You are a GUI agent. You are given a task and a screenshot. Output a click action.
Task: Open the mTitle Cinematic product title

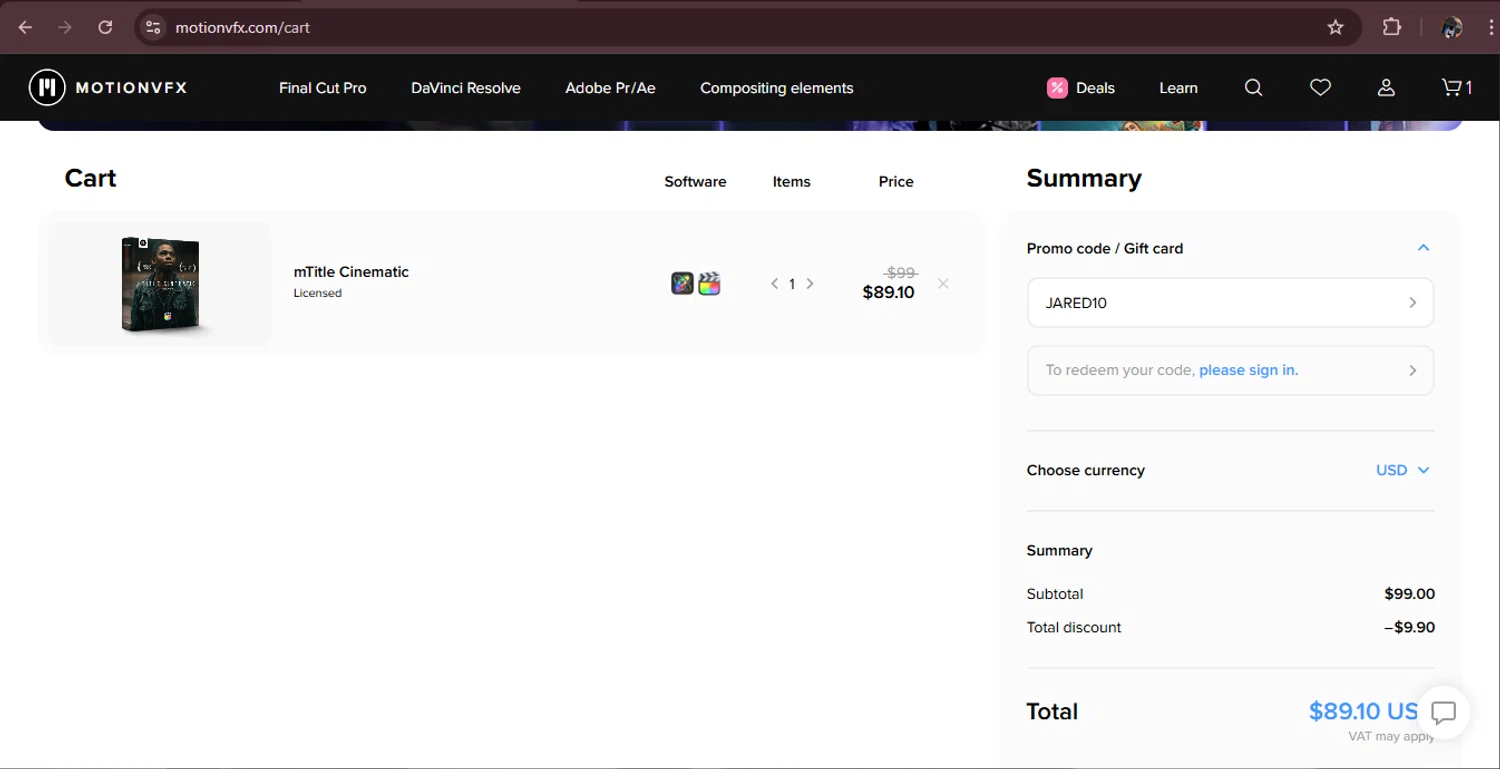351,272
